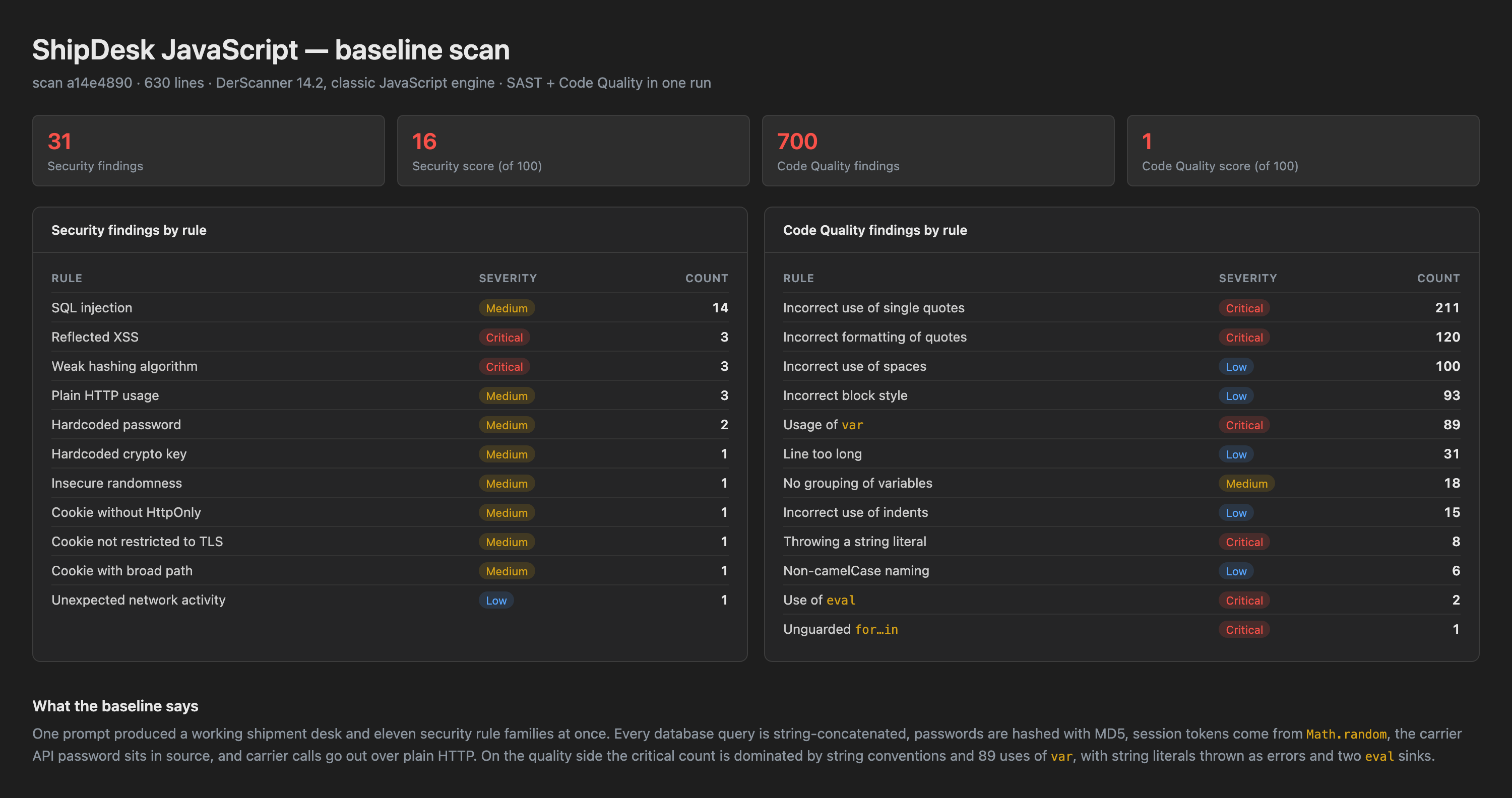
Task: Select the SQL injection rule row
Action: click(x=390, y=307)
